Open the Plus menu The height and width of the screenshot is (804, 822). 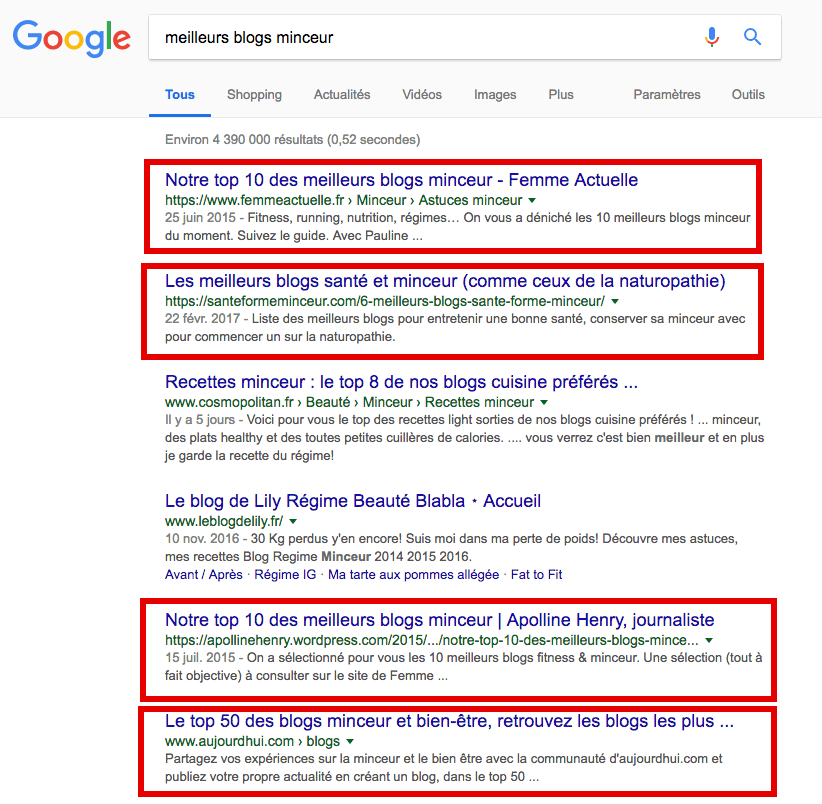(x=561, y=94)
